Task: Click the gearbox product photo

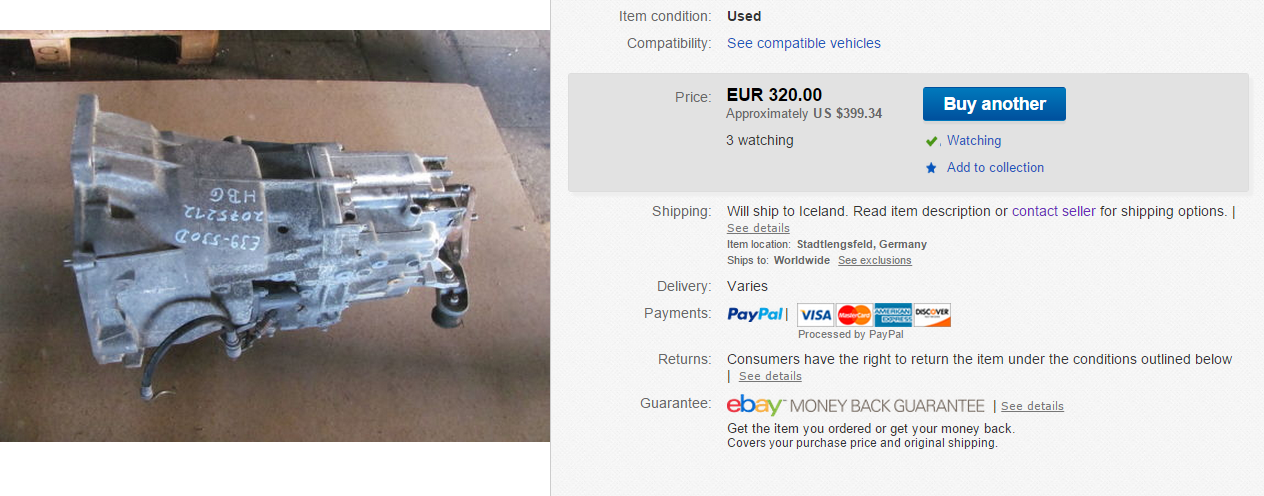Action: tap(275, 236)
